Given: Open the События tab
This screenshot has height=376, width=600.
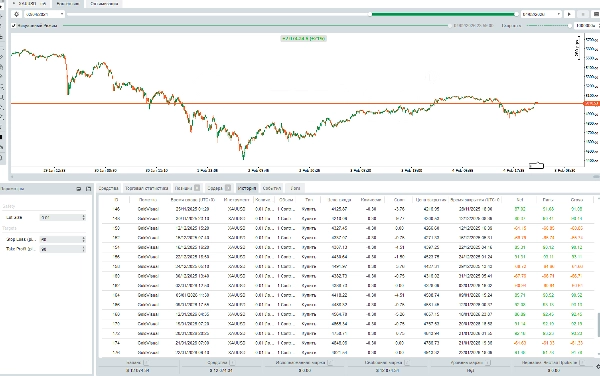Looking at the screenshot, I should tap(272, 188).
